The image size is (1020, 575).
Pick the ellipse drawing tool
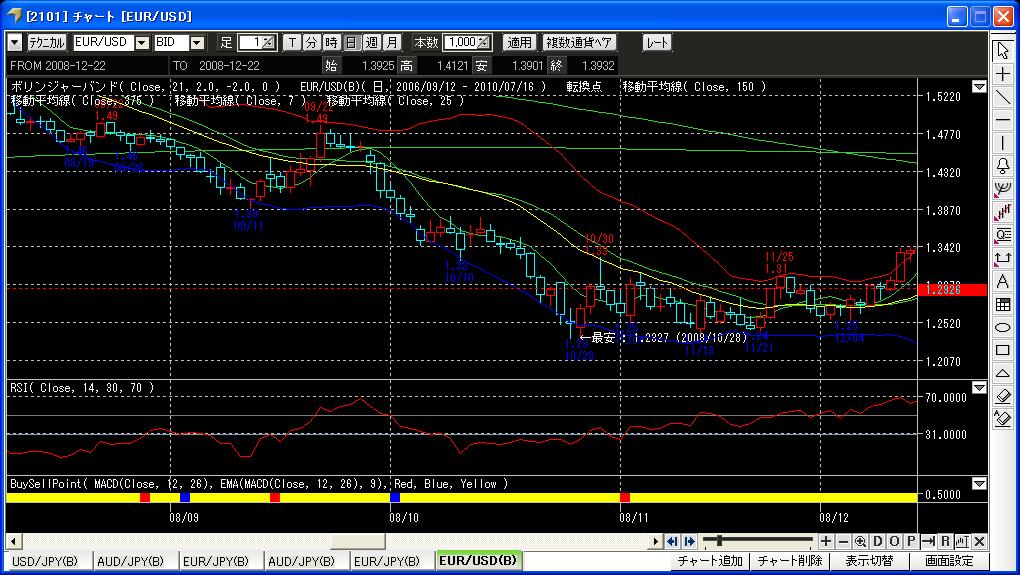(1002, 327)
